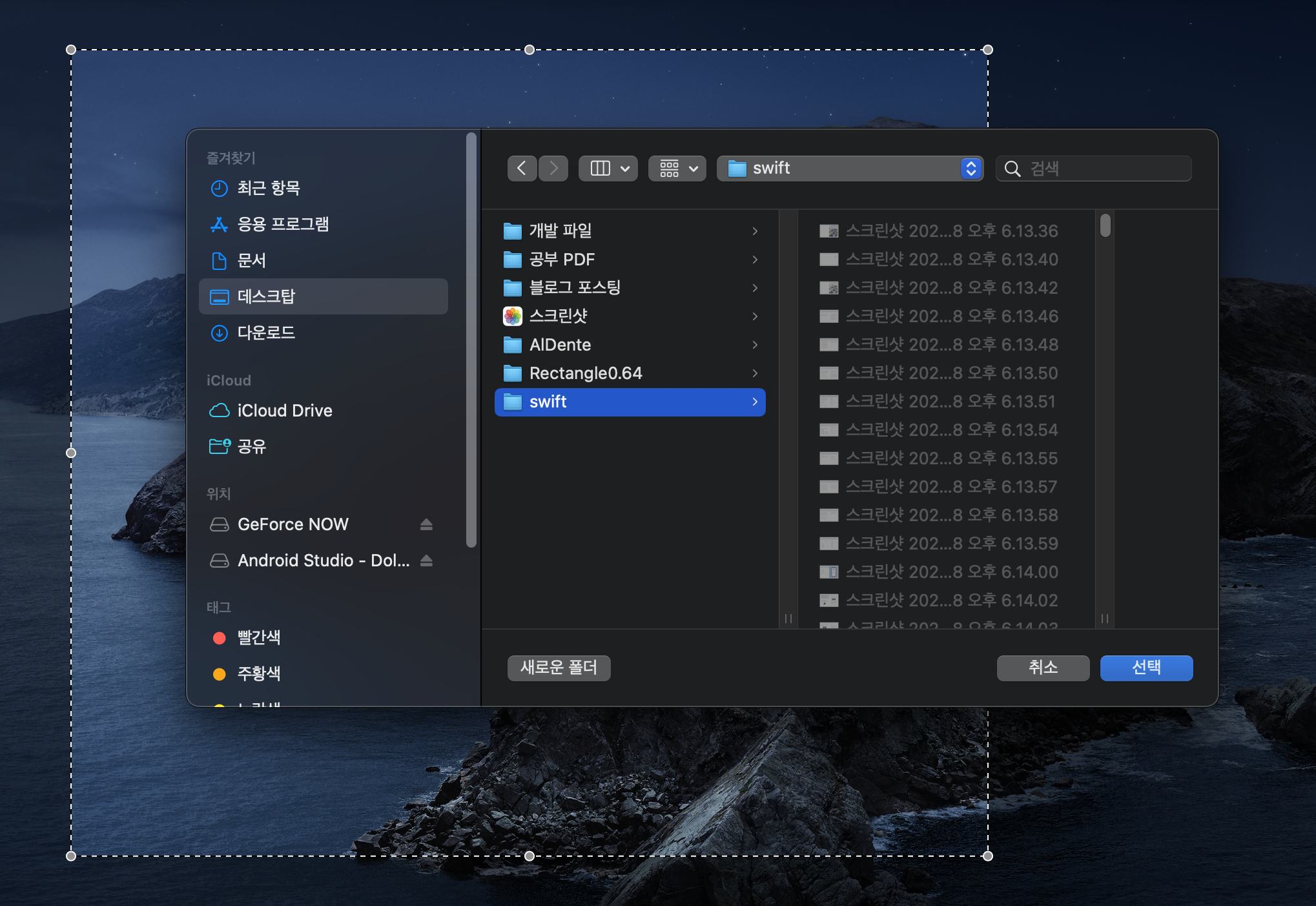Click the forward navigation arrow
Viewport: 1316px width, 906px height.
tap(553, 169)
